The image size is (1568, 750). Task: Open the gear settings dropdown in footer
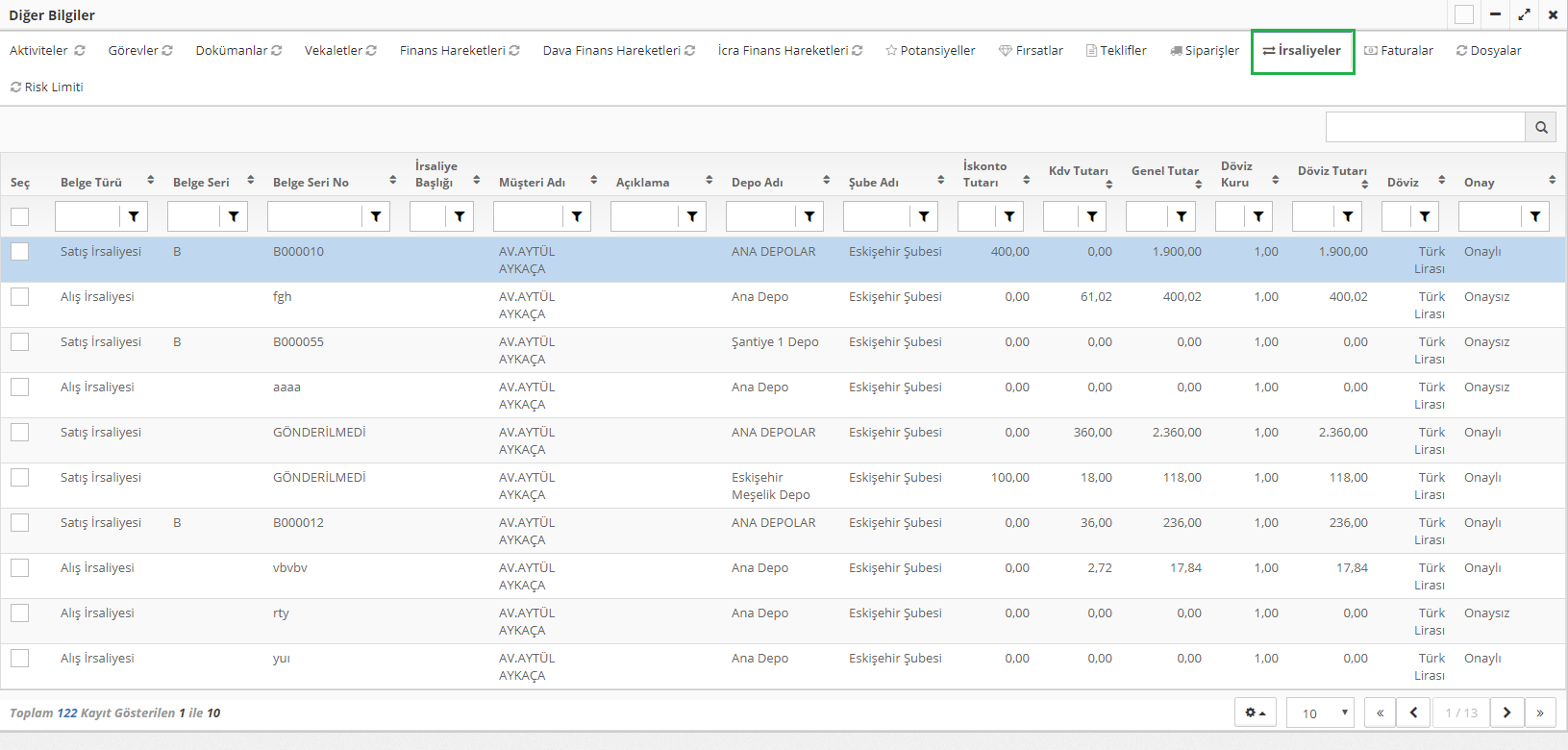tap(1255, 712)
